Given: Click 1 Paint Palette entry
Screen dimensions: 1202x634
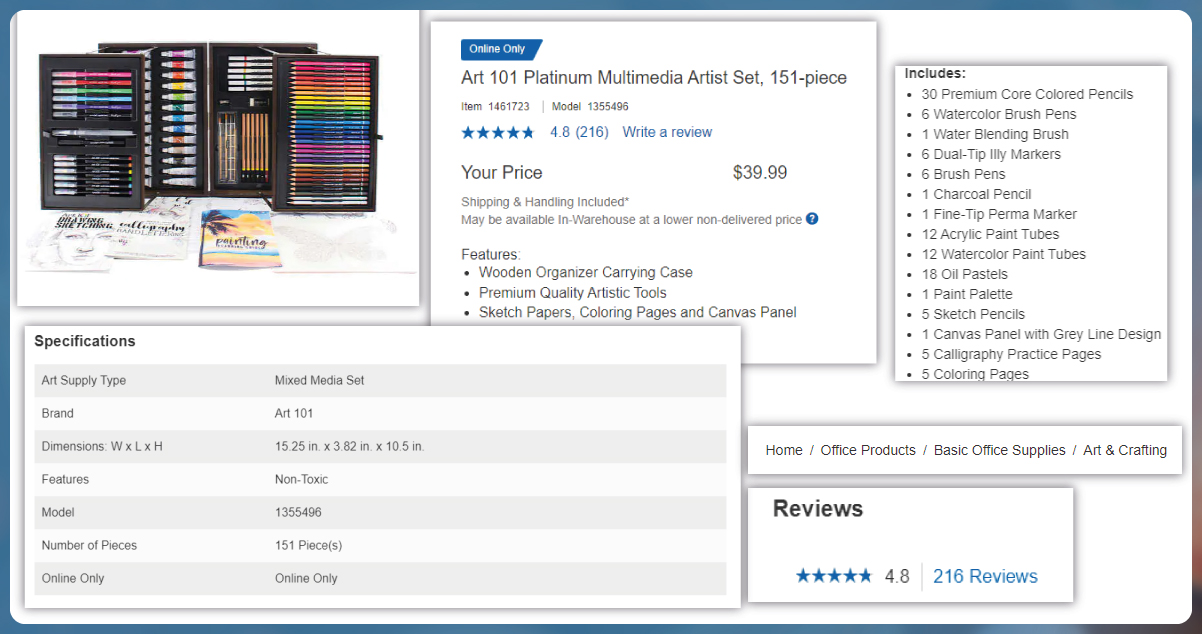Looking at the screenshot, I should point(967,294).
